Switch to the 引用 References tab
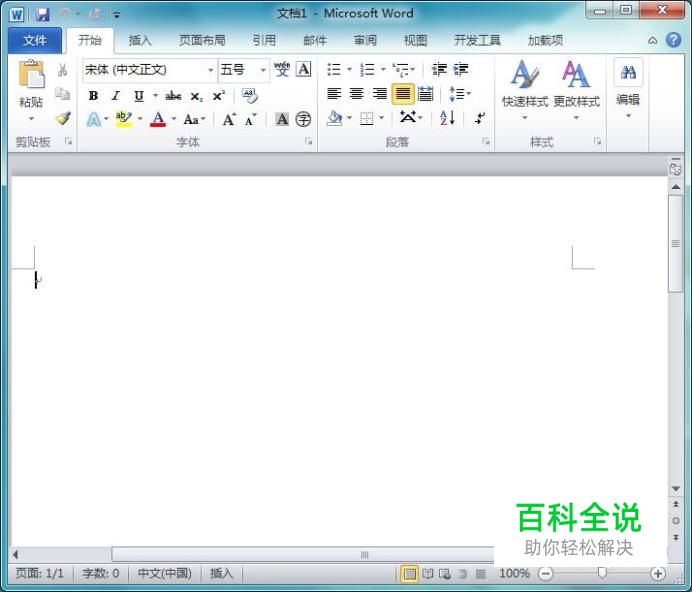 click(264, 41)
